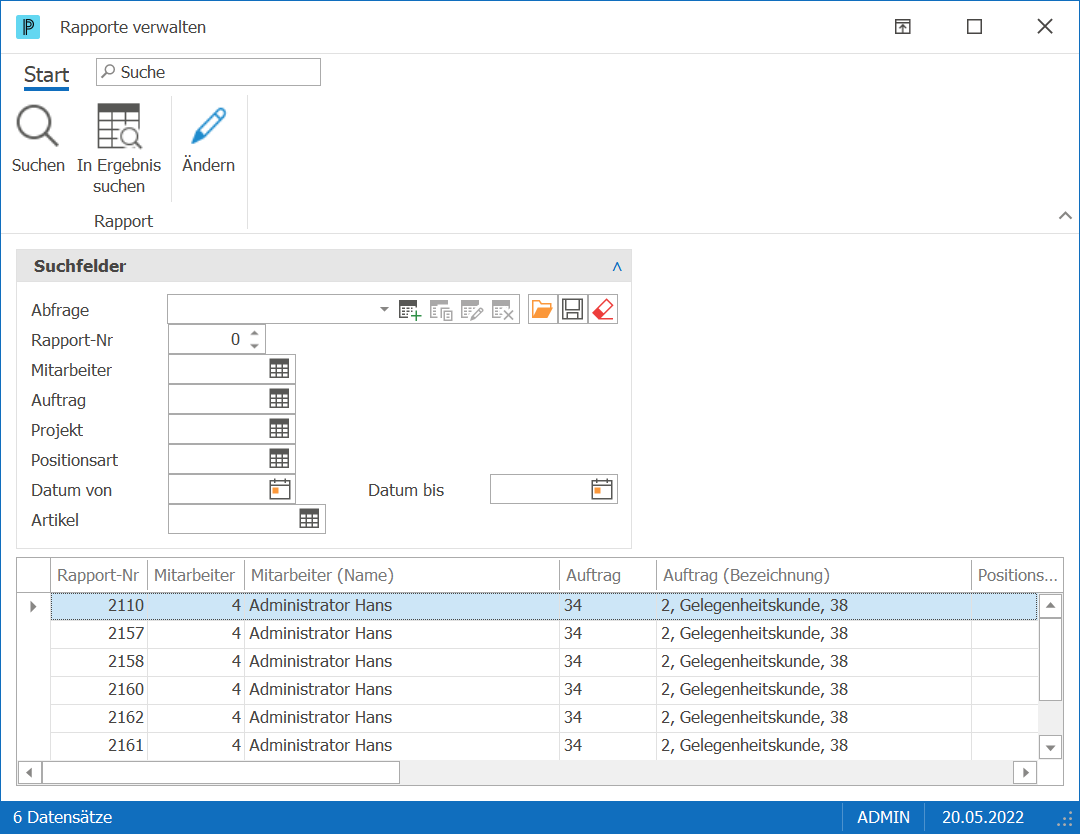The image size is (1080, 834).
Task: Open In Ergebnis suchen tool
Action: (x=119, y=149)
